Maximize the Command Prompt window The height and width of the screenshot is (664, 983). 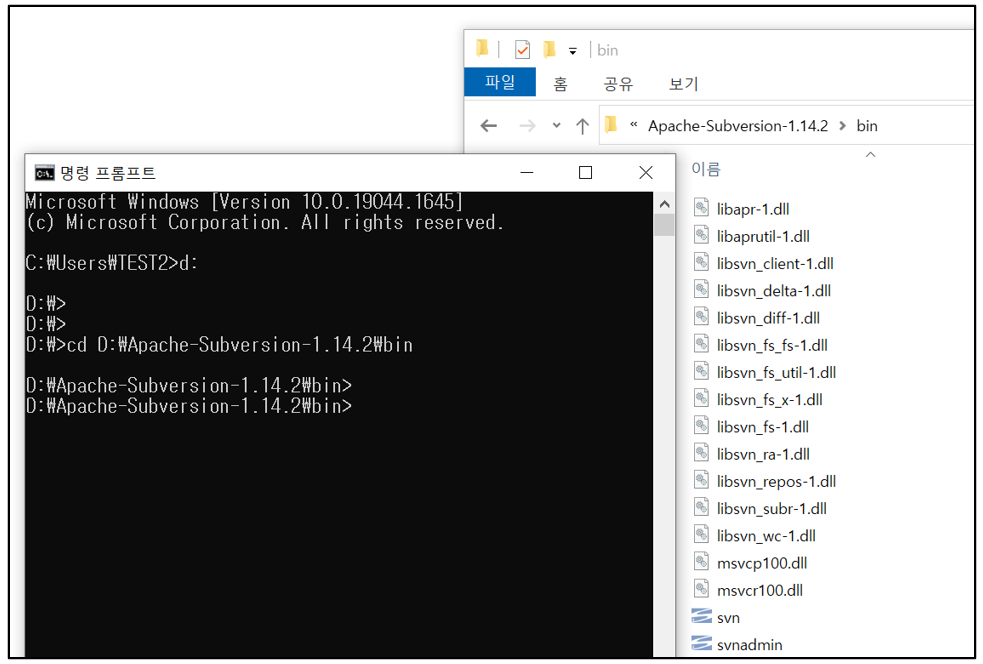pyautogui.click(x=586, y=172)
